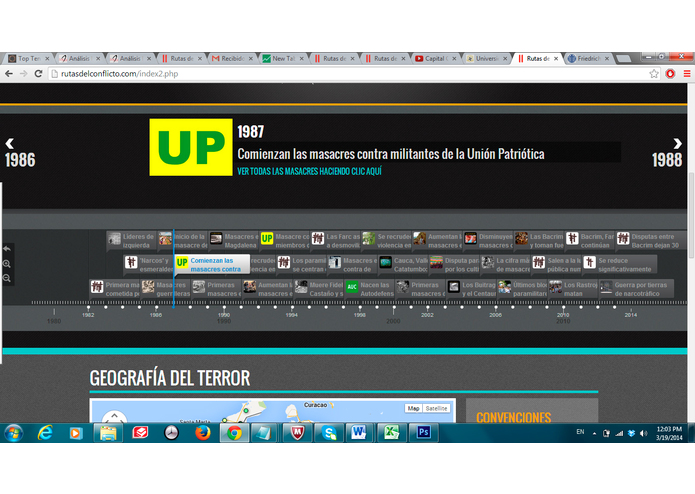The image size is (695, 494).
Task: Open UP 'Masacre miembros' timeline event
Action: coord(285,241)
